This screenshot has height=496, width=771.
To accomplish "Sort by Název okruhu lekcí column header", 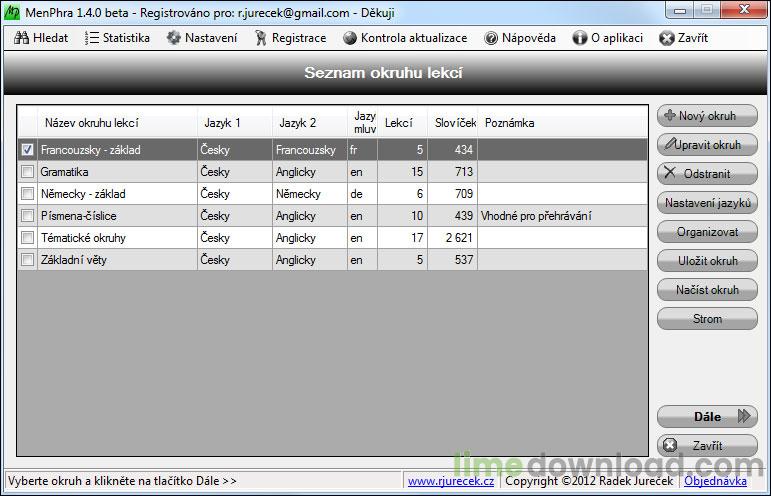I will (117, 122).
